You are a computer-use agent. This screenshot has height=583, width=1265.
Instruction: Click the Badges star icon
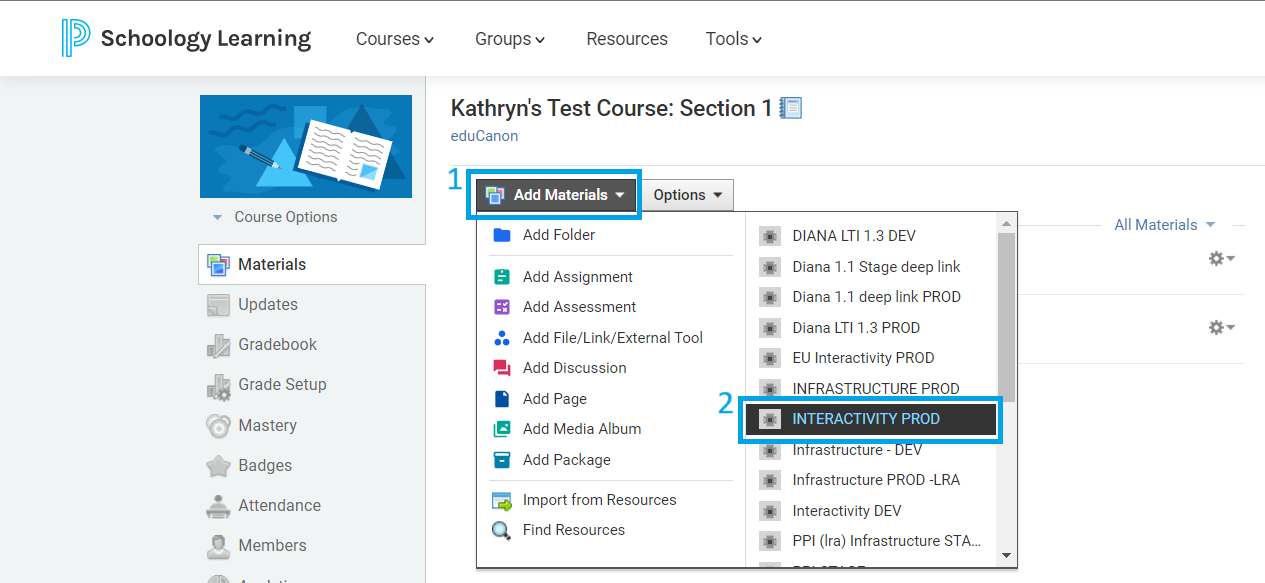click(x=218, y=466)
